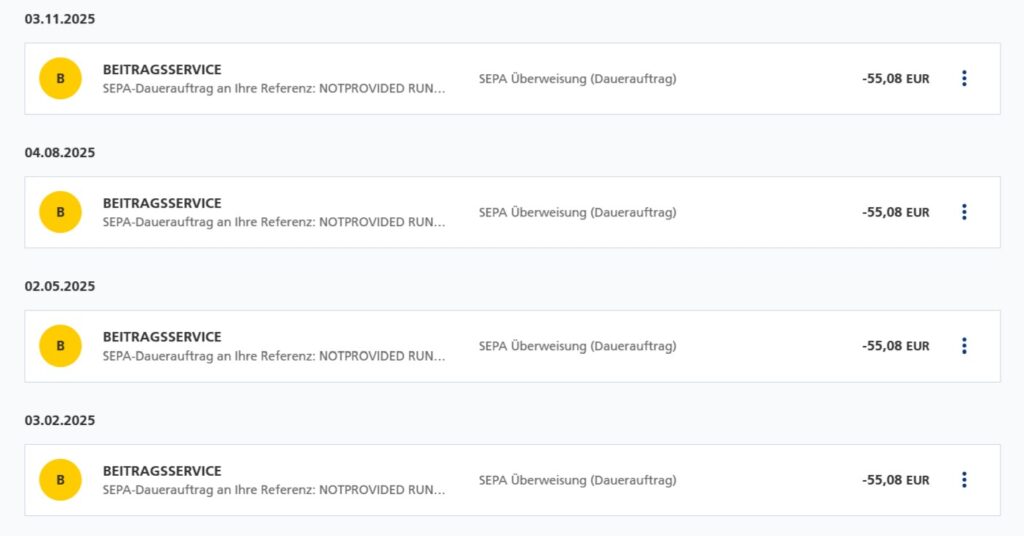This screenshot has width=1024, height=536.
Task: Open BEITRAGSSERVICE title in 03.11.2025 entry
Action: [x=162, y=69]
